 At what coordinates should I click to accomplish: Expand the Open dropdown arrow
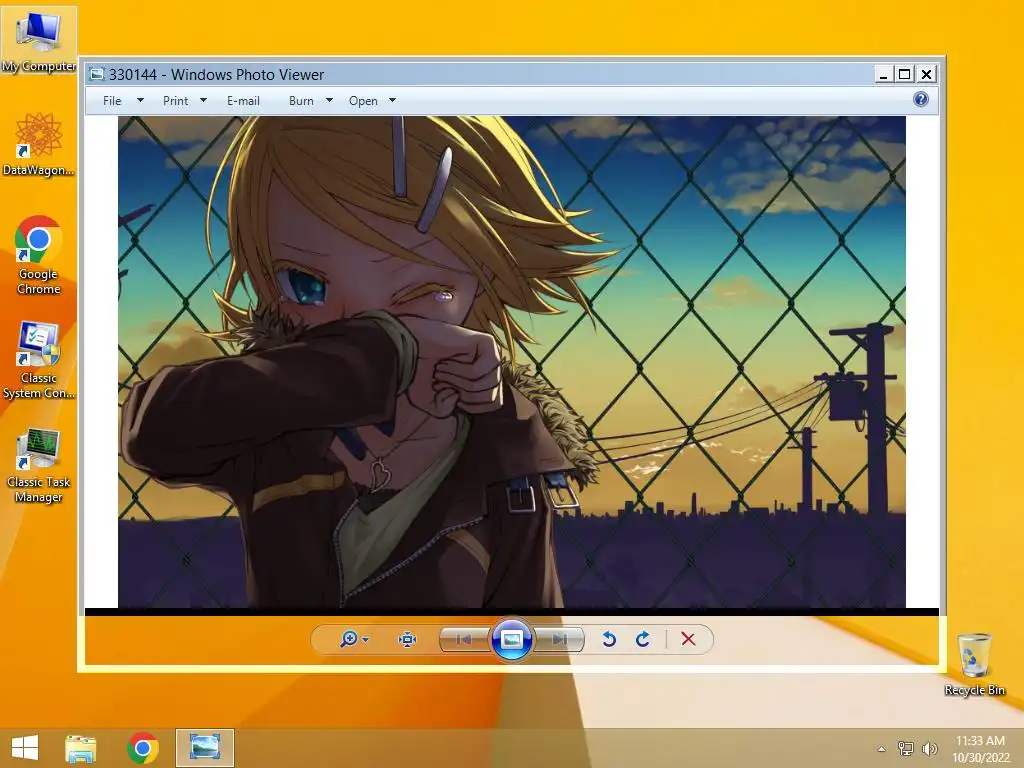pyautogui.click(x=392, y=100)
